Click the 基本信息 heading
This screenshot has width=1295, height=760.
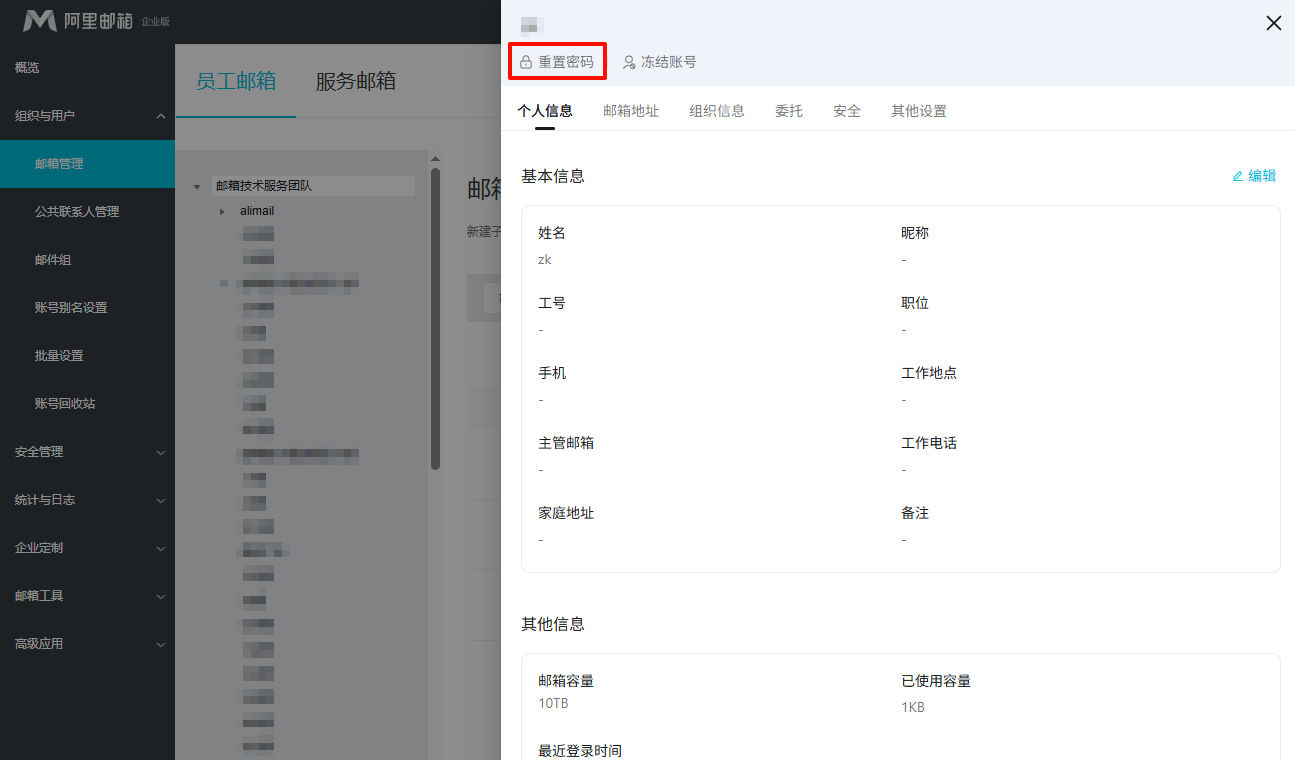553,176
